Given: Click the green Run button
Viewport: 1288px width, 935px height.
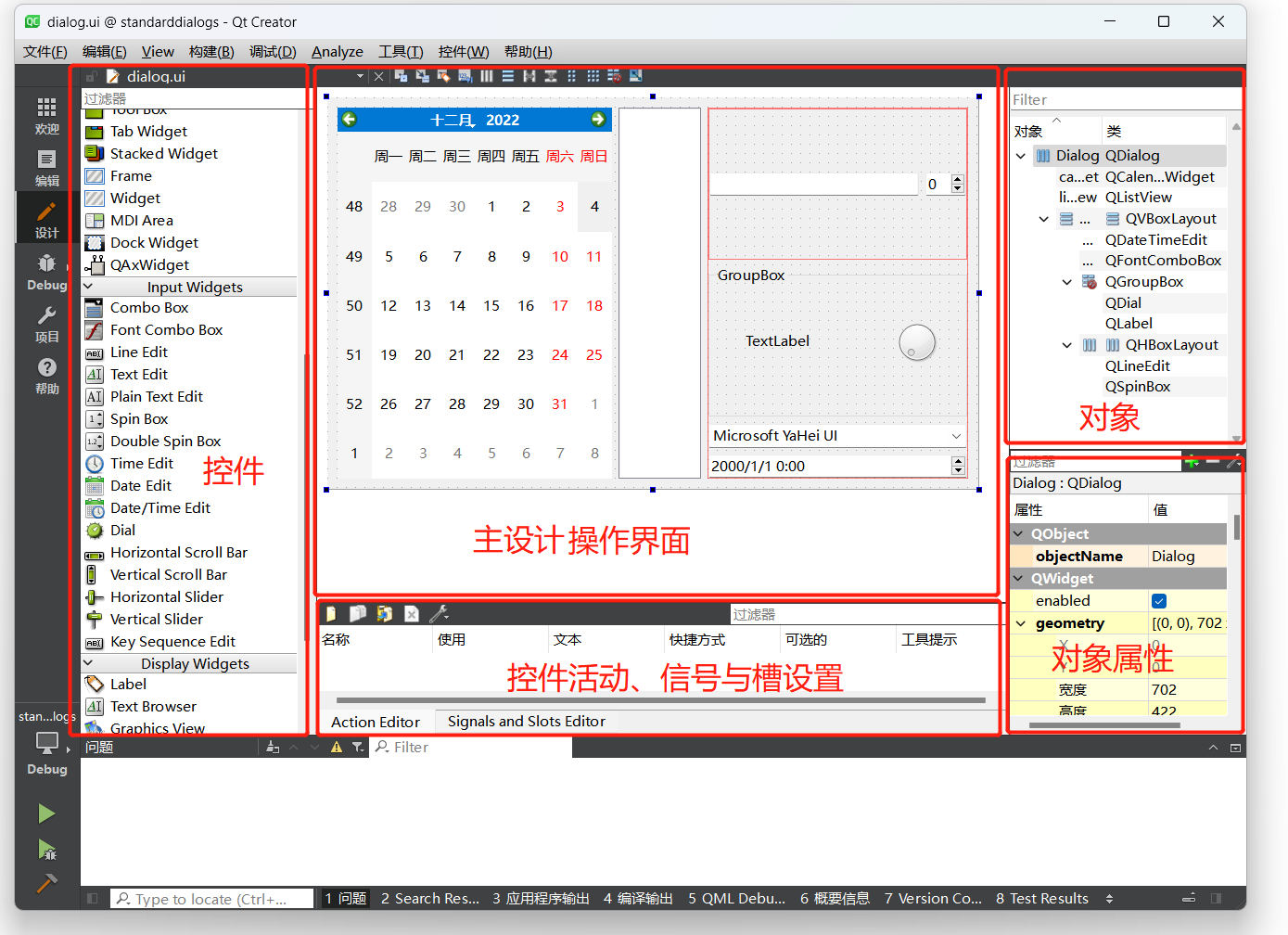Looking at the screenshot, I should click(46, 813).
